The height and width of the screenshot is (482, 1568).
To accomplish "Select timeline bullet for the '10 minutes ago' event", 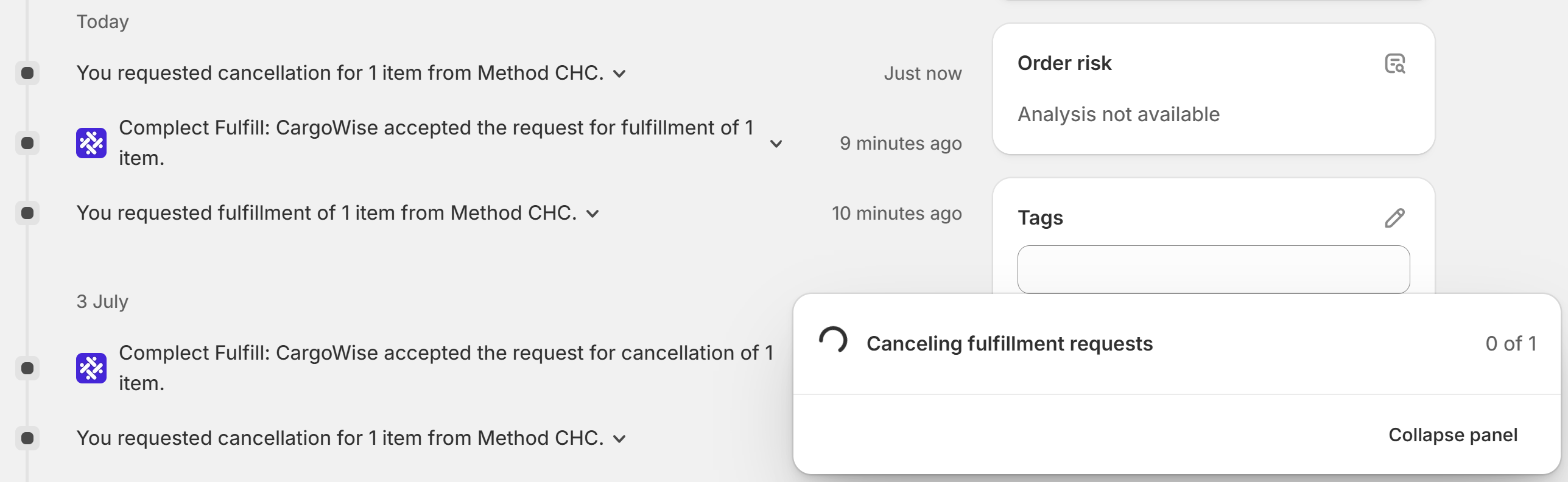I will [27, 213].
